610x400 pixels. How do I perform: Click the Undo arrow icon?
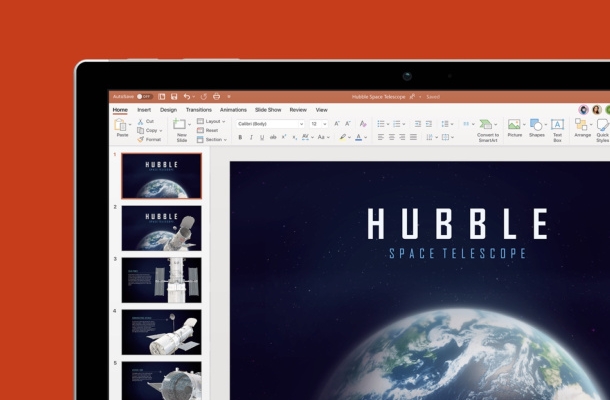click(187, 96)
